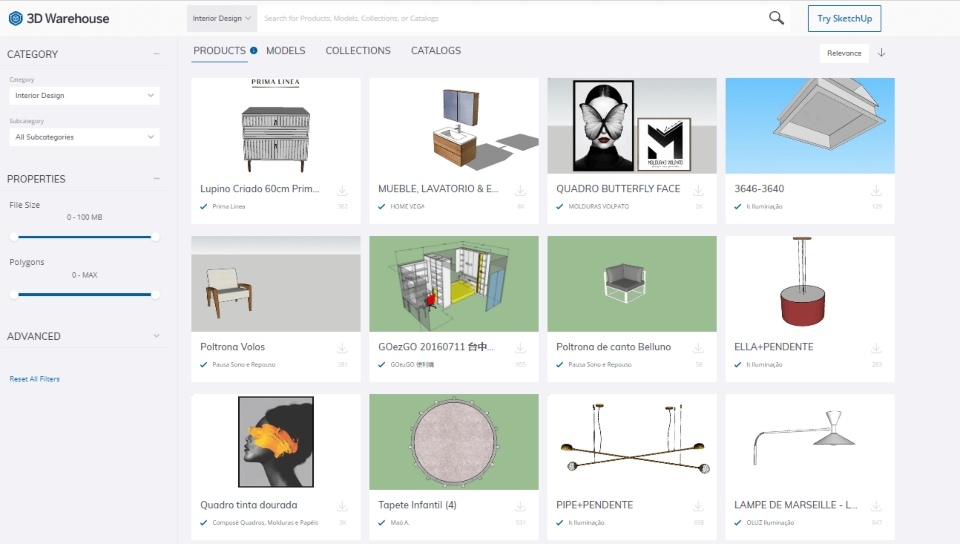Open the PIPE+PENDENTE lamp thumbnail
The image size is (960, 544).
[632, 442]
